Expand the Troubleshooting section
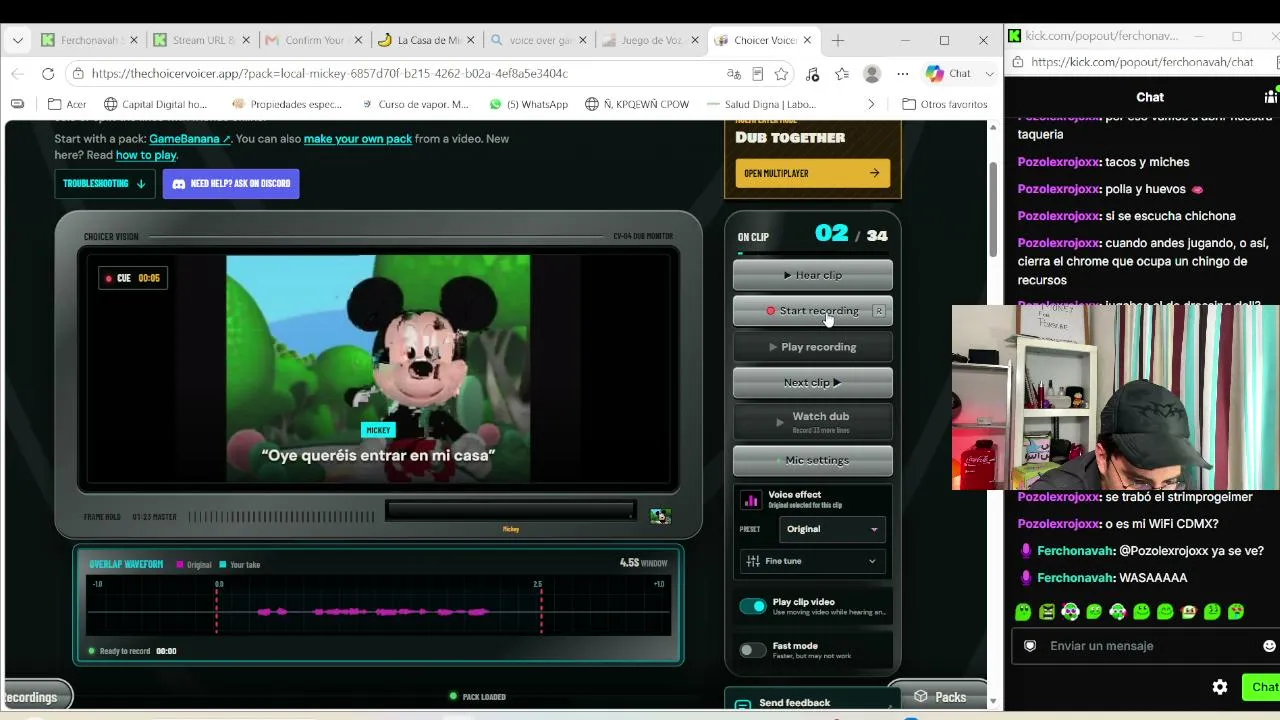The width and height of the screenshot is (1280, 720). [104, 184]
